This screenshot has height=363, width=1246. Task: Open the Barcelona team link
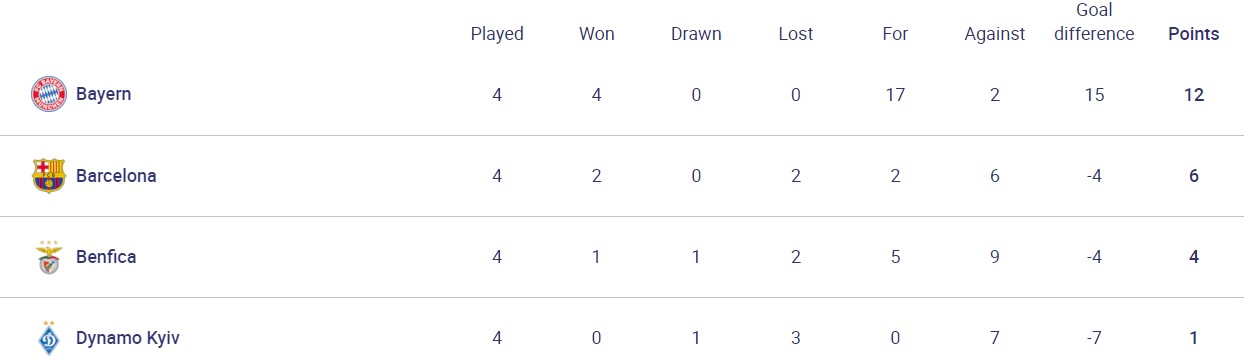(116, 176)
